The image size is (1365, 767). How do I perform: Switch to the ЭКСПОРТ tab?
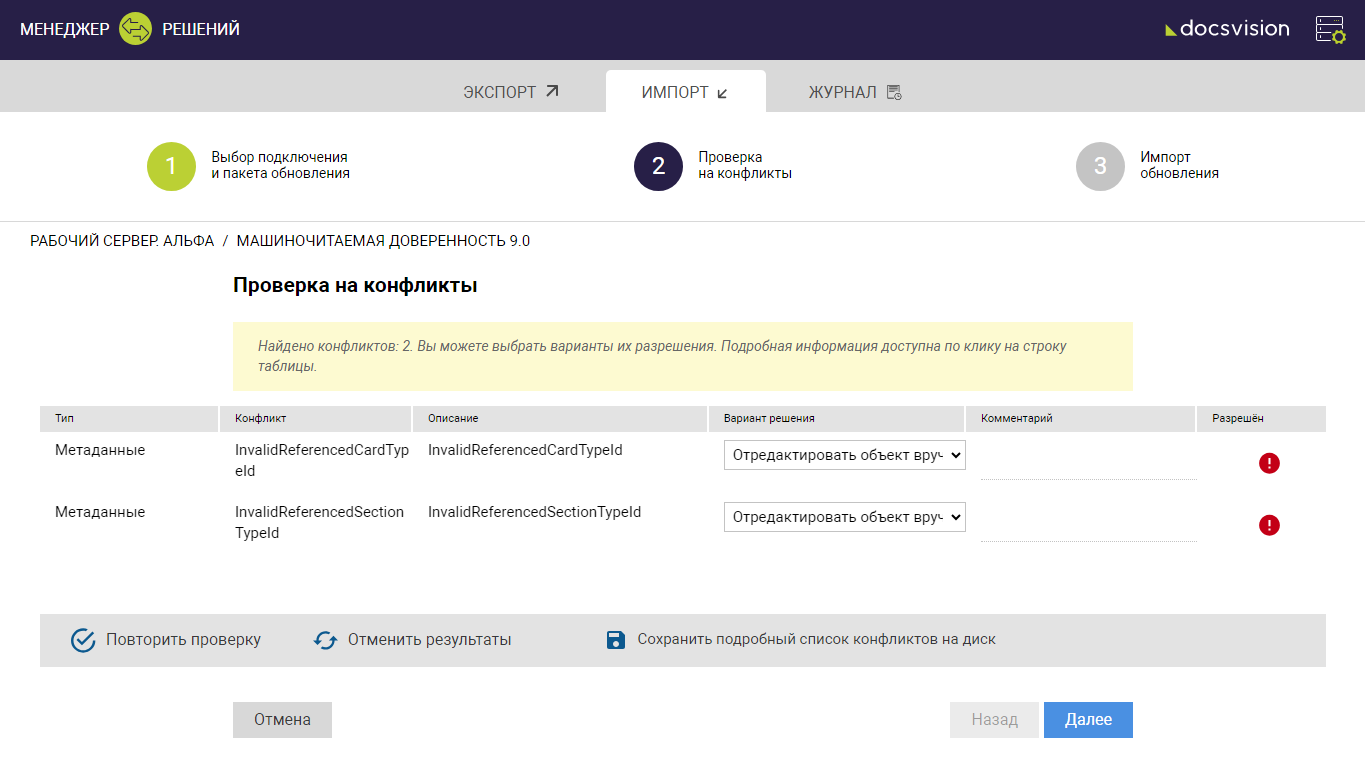pyautogui.click(x=511, y=92)
